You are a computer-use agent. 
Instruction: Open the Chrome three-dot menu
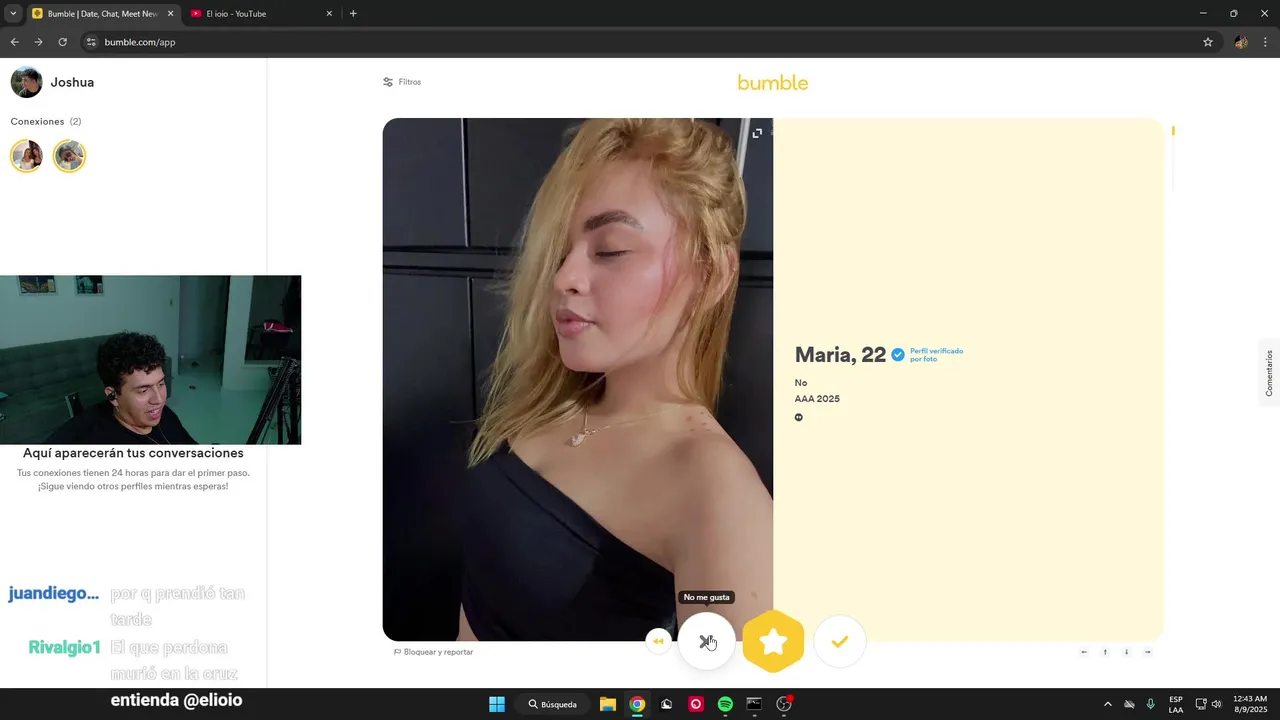[1266, 42]
